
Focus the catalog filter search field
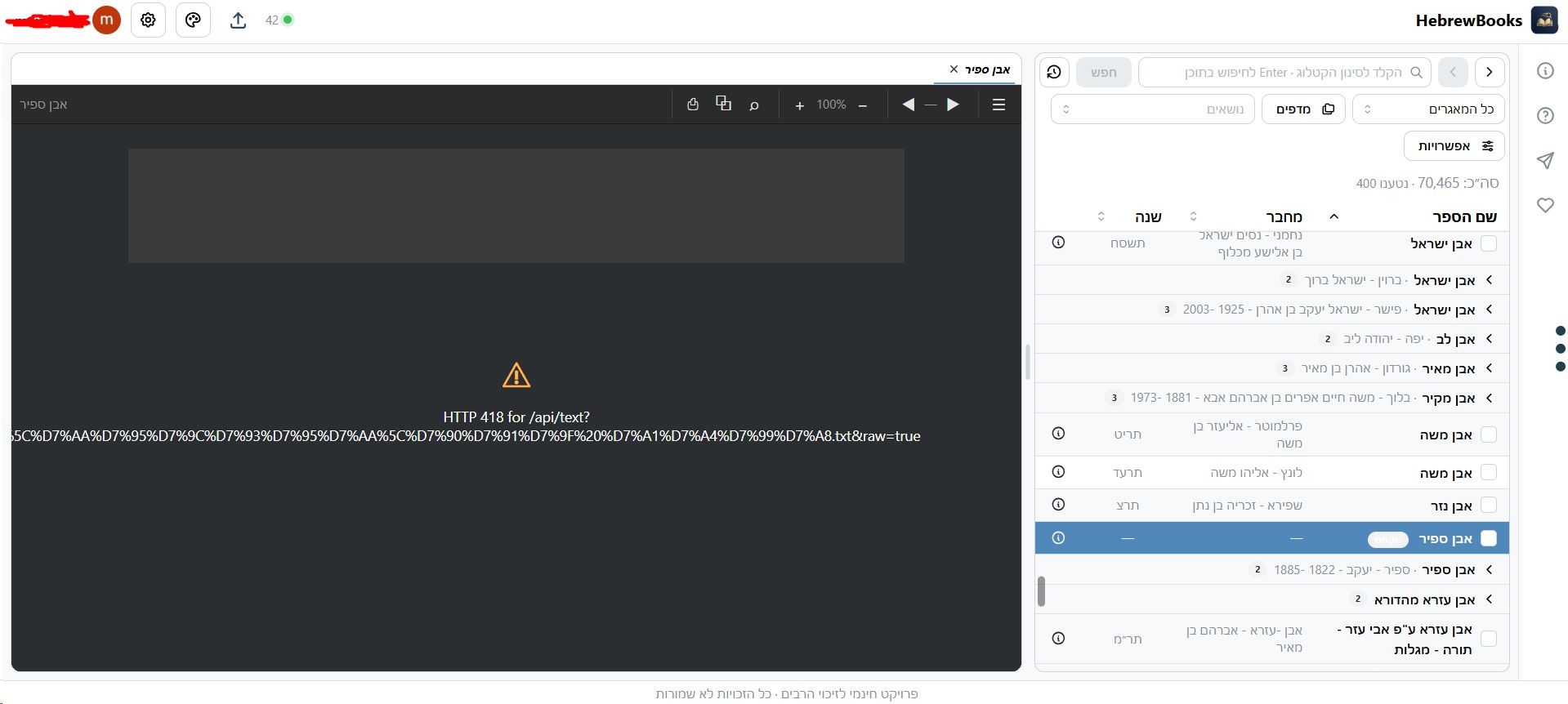pyautogui.click(x=1284, y=72)
